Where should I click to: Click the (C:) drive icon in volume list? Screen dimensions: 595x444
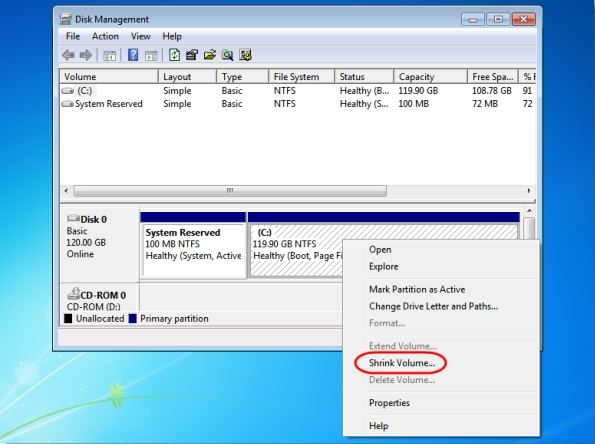pos(68,91)
